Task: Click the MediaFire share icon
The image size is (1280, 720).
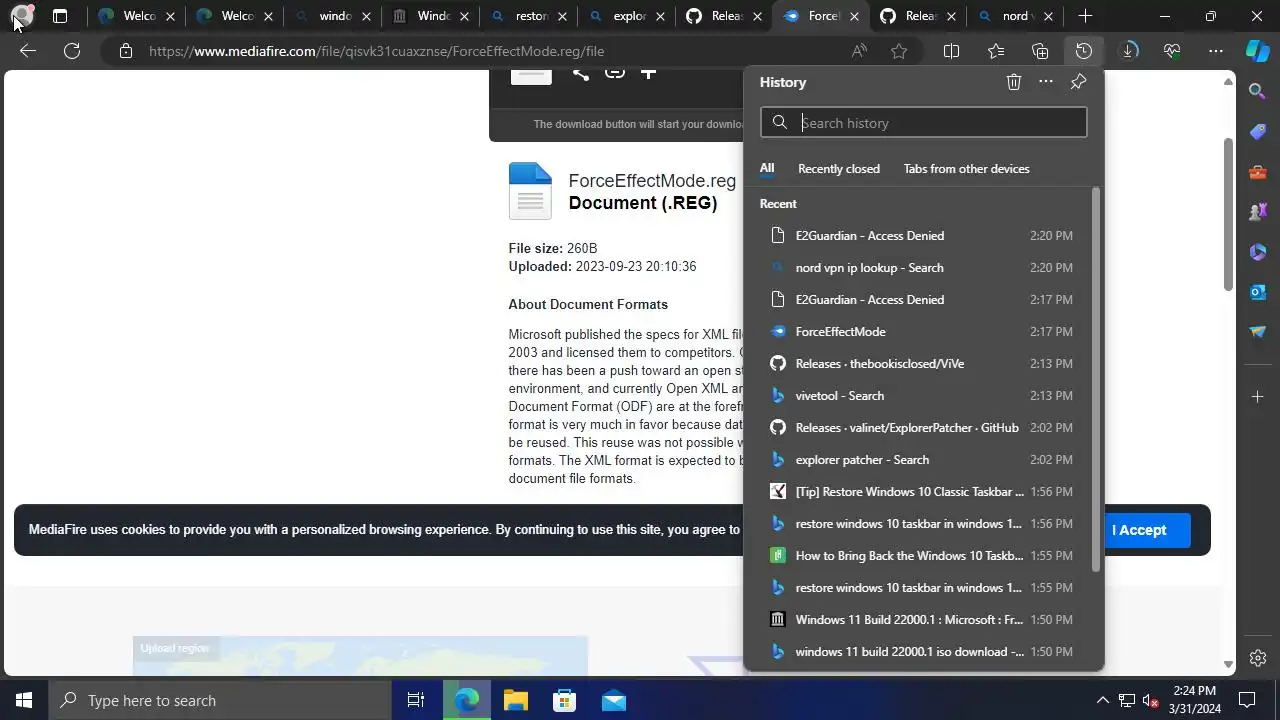Action: point(580,72)
